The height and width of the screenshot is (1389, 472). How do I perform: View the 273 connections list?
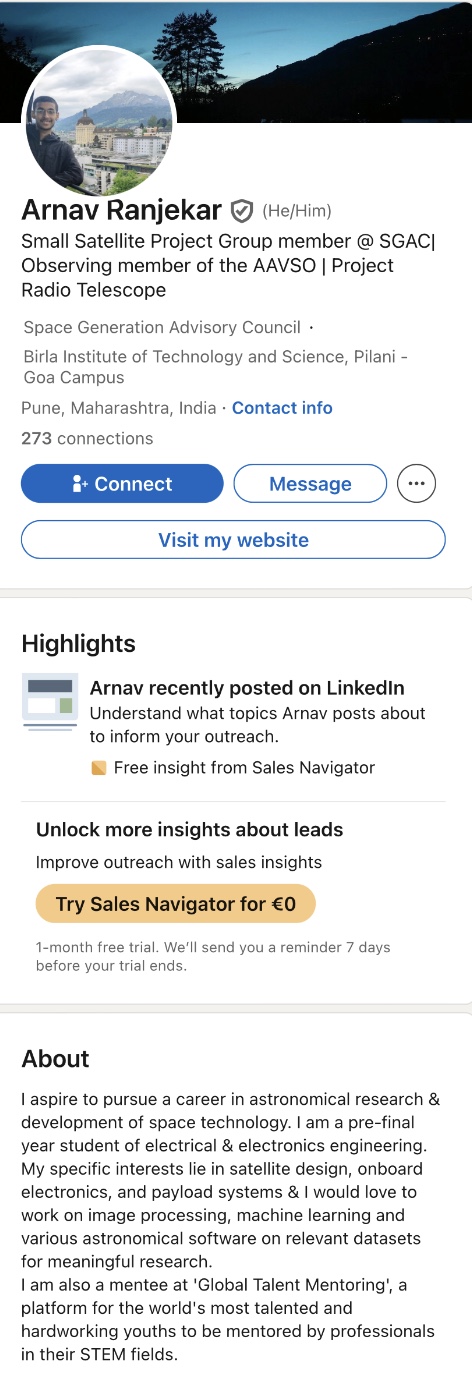[87, 438]
